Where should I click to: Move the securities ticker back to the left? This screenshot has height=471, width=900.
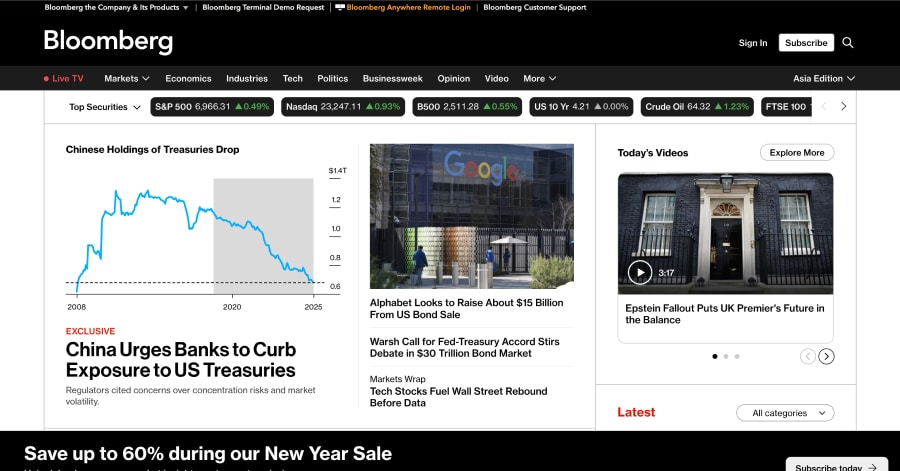(x=824, y=106)
